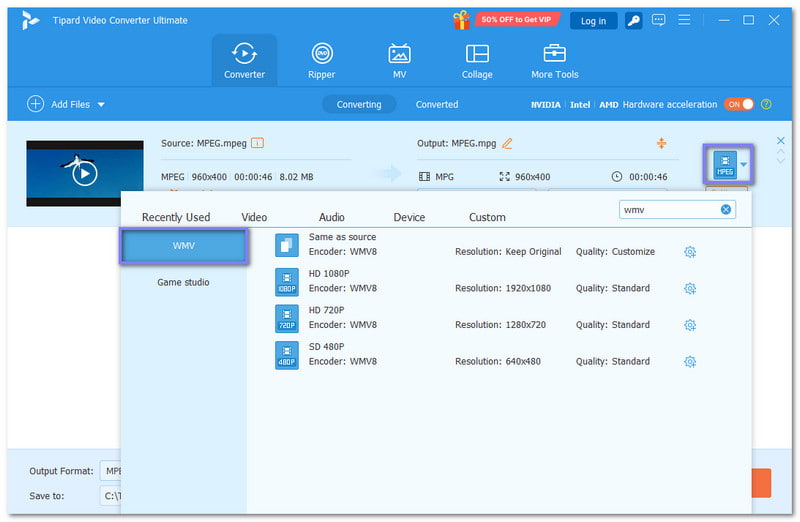Viewport: 800px width, 522px height.
Task: Click the MPEG output format icon
Action: click(x=724, y=164)
